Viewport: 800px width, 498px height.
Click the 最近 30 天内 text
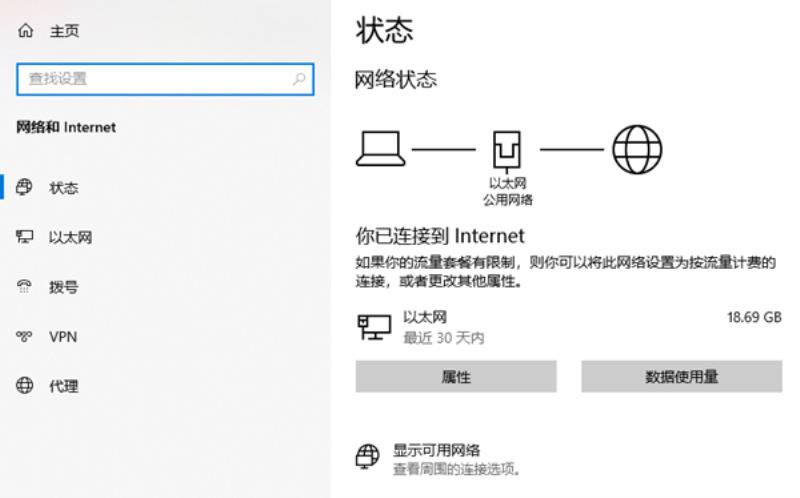click(444, 338)
